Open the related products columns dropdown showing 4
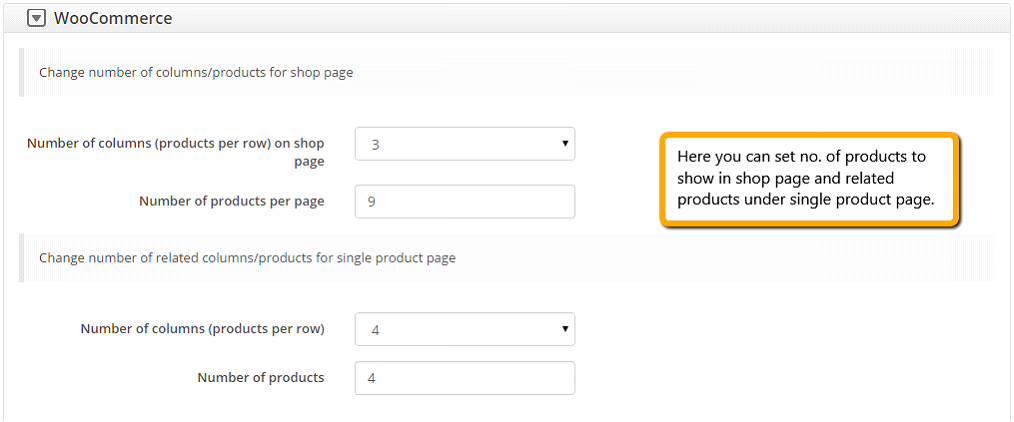The image size is (1014, 422). point(464,329)
